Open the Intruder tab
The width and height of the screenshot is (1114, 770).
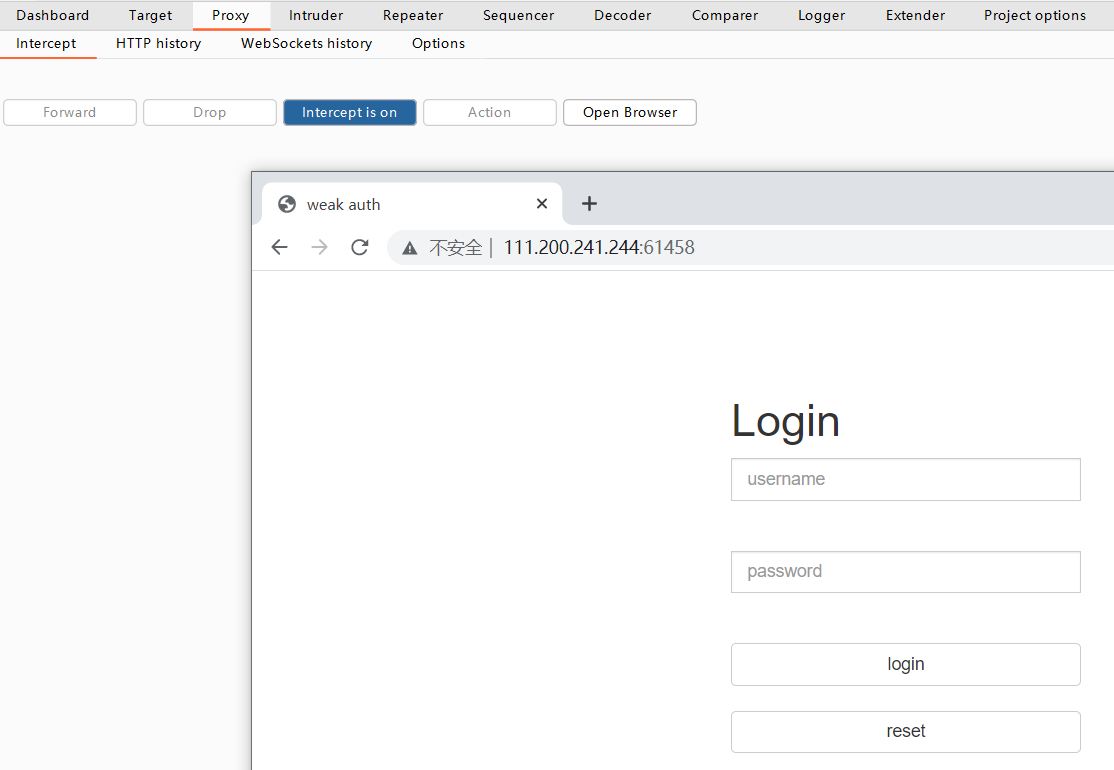coord(316,15)
